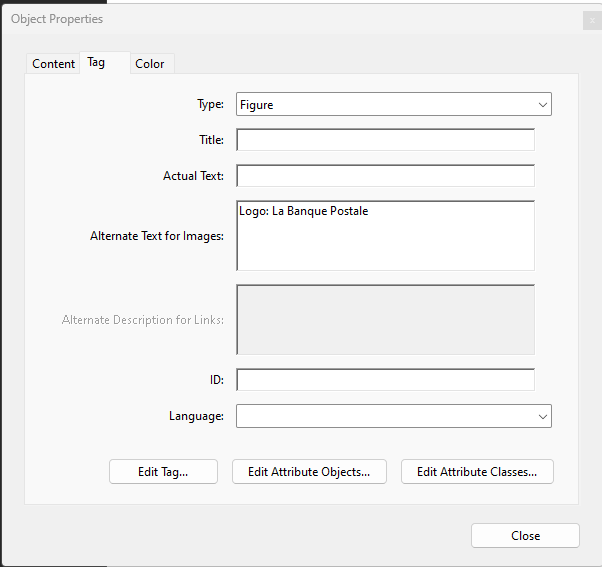Click the greyed Alternate Description for Links box

(385, 320)
